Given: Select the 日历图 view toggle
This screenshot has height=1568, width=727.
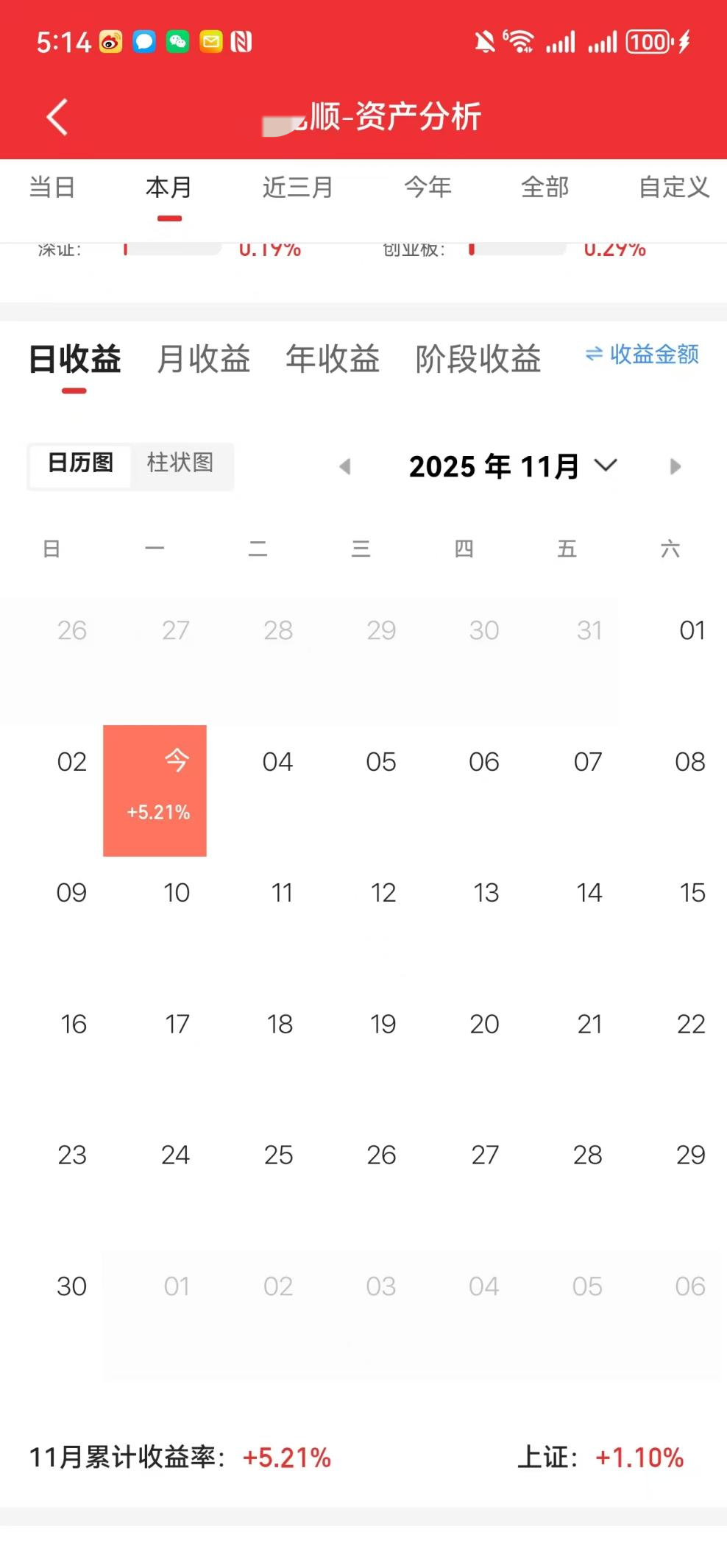Looking at the screenshot, I should point(80,463).
